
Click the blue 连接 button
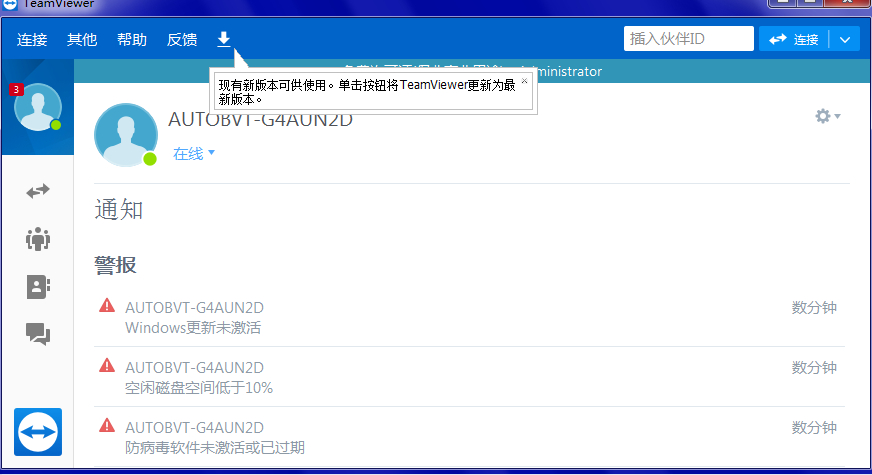tap(794, 39)
